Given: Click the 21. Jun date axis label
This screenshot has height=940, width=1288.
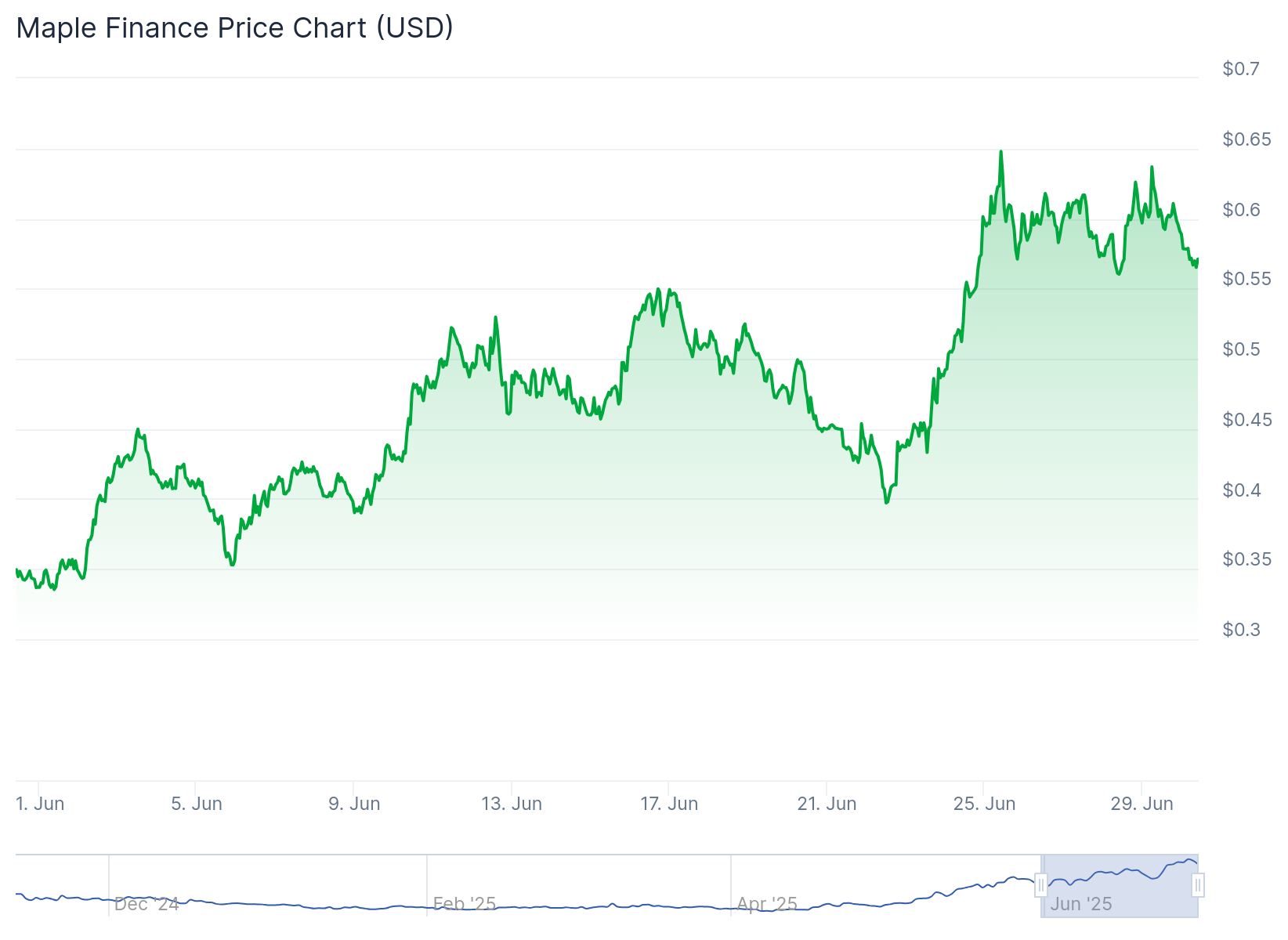Looking at the screenshot, I should 827,804.
